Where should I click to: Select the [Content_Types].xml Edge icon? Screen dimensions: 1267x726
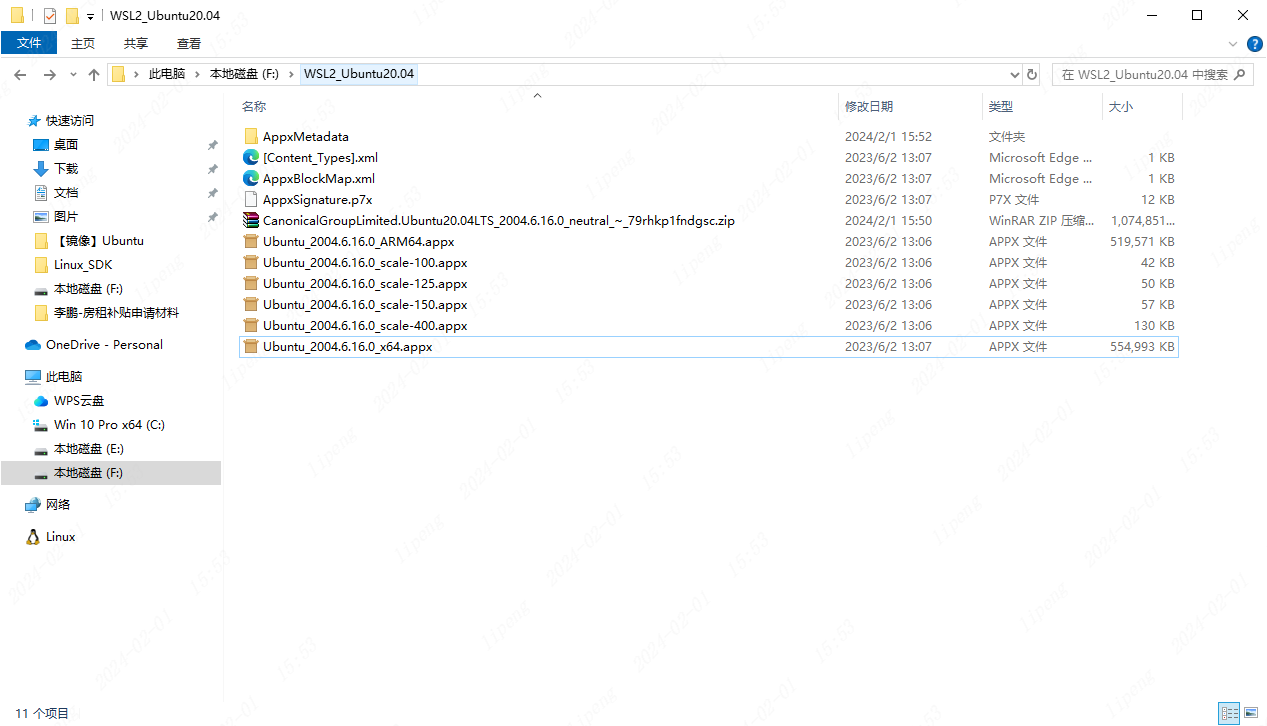click(x=251, y=157)
